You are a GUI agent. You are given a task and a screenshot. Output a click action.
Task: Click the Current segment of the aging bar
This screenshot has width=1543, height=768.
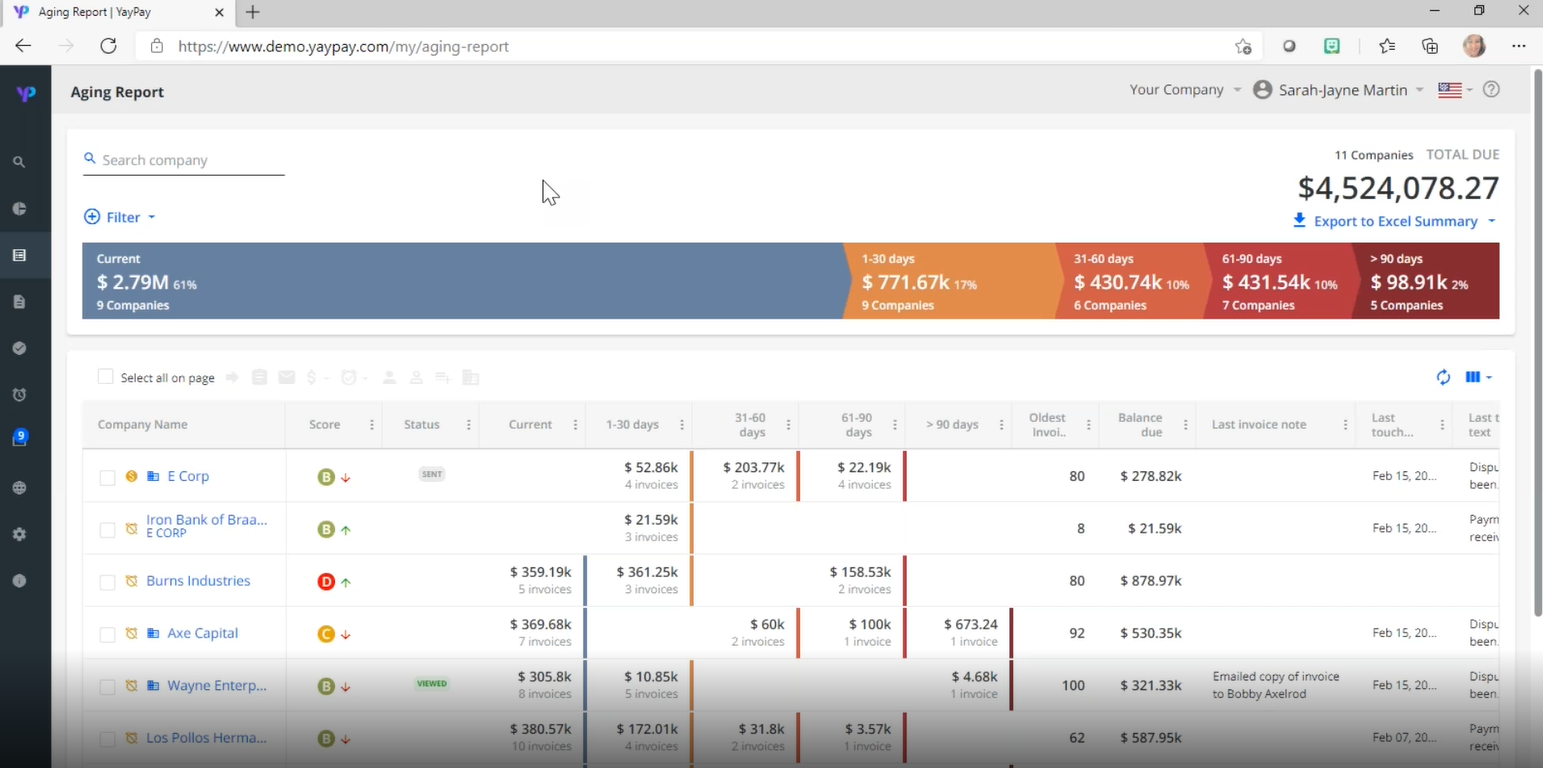pos(400,281)
